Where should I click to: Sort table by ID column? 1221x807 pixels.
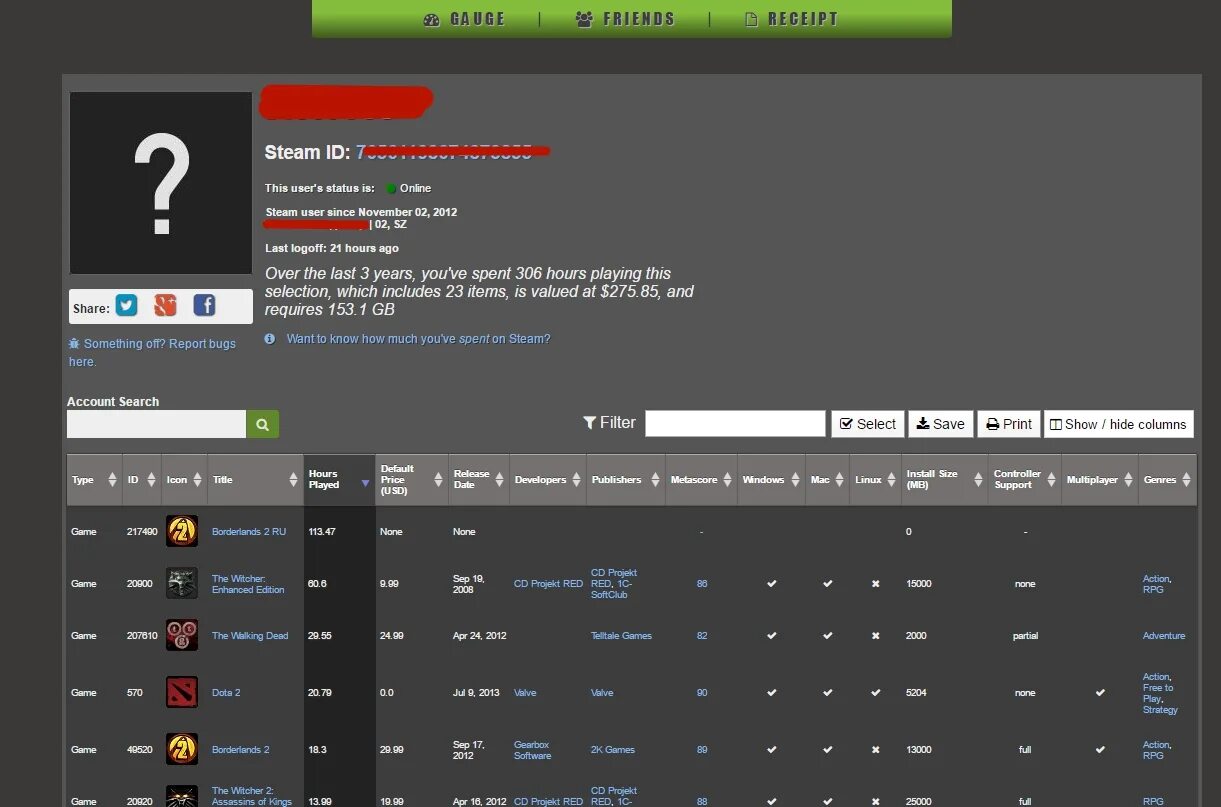141,480
